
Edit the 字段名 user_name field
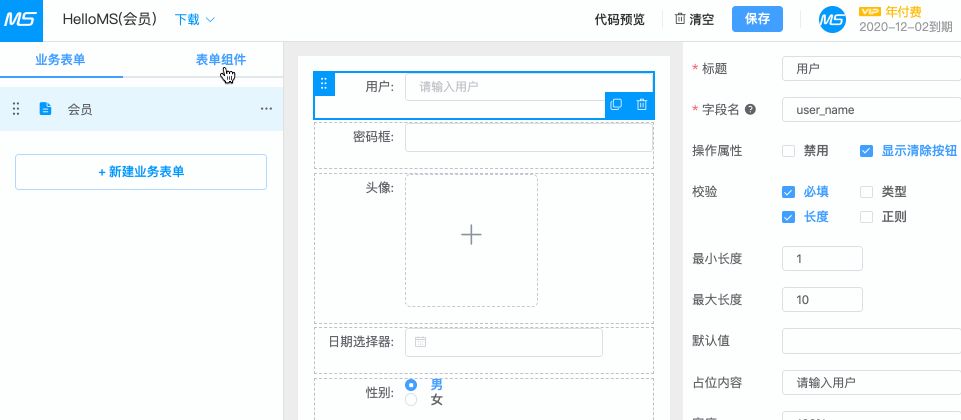click(872, 110)
